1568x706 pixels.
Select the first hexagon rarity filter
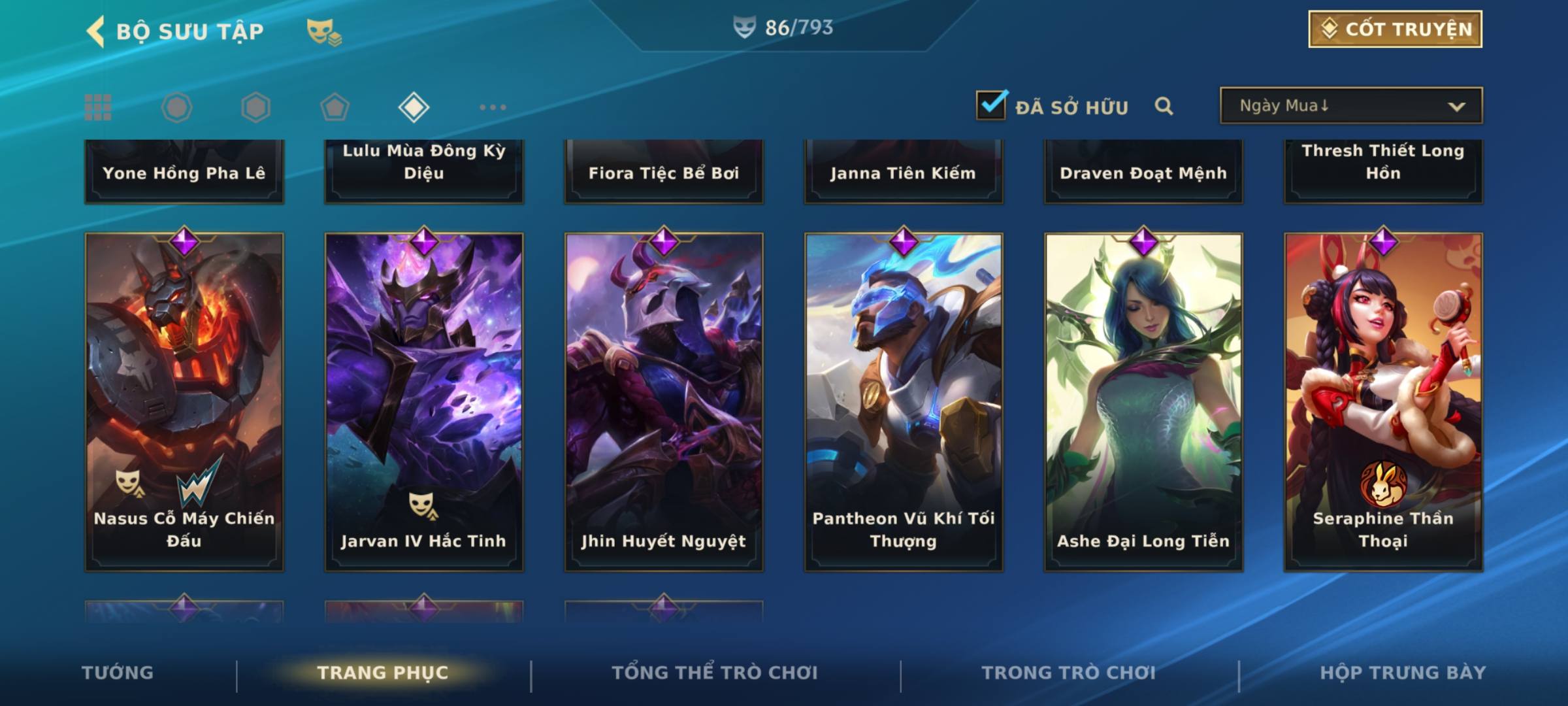176,107
